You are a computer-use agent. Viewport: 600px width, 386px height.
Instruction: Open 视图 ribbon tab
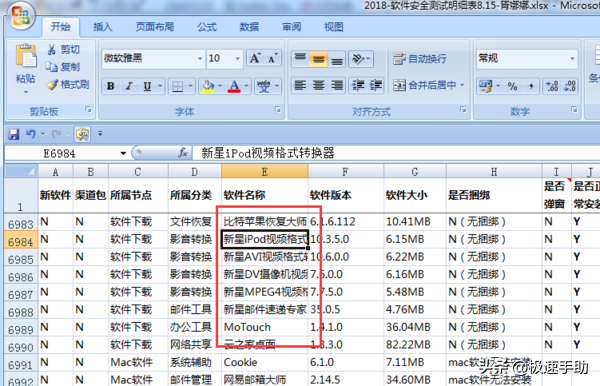[x=334, y=27]
